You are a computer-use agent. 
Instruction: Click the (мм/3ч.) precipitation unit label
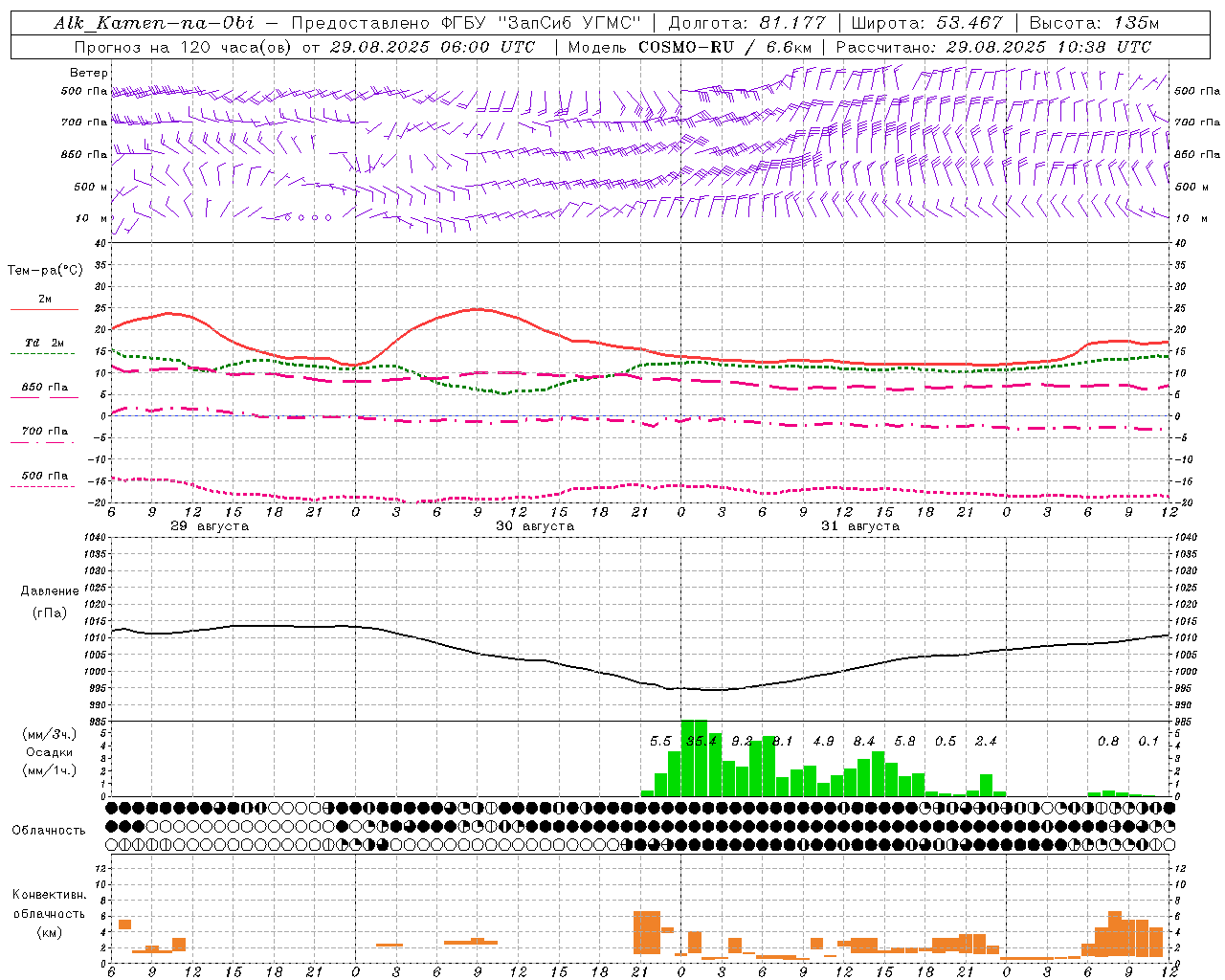[x=49, y=734]
